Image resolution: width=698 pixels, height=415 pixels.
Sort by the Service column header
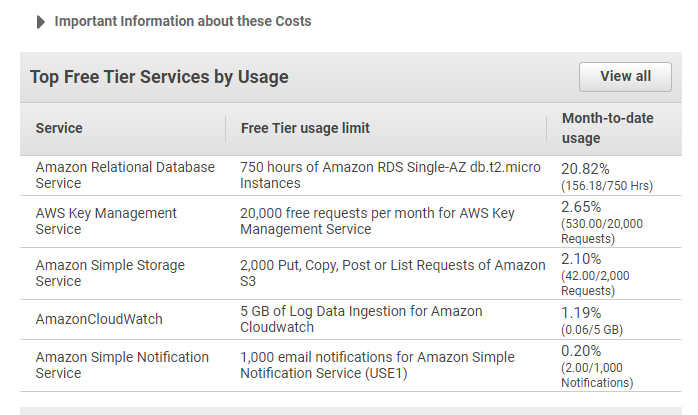(59, 128)
